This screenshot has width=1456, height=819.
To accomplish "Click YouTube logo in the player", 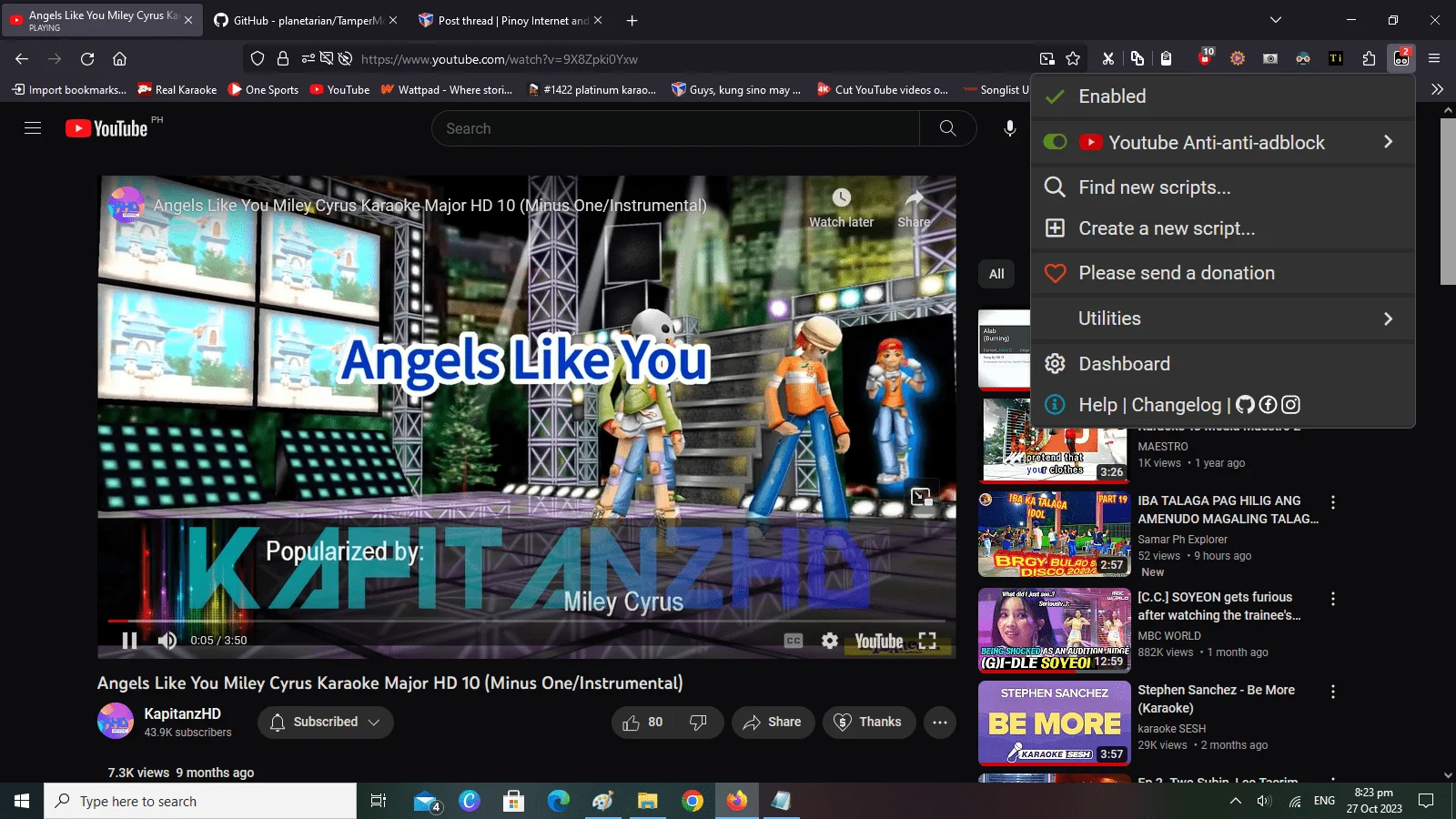I will tap(879, 641).
